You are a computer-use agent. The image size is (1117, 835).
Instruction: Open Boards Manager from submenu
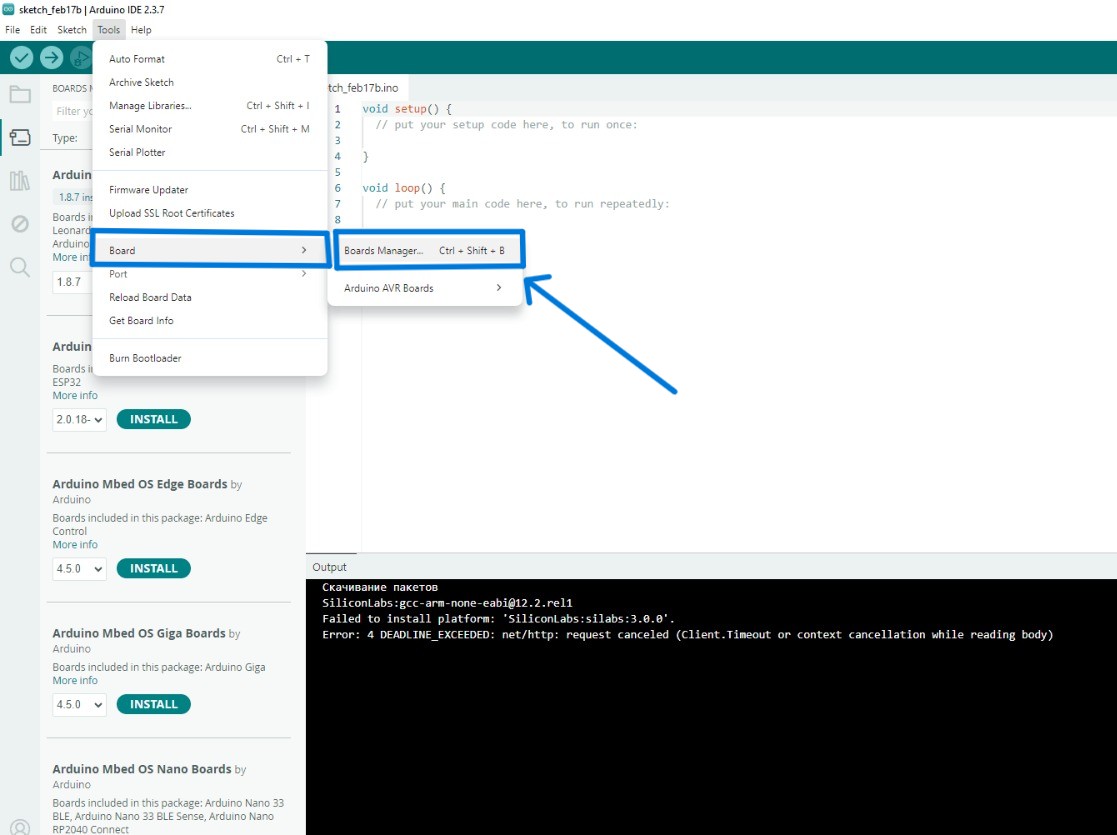[425, 251]
